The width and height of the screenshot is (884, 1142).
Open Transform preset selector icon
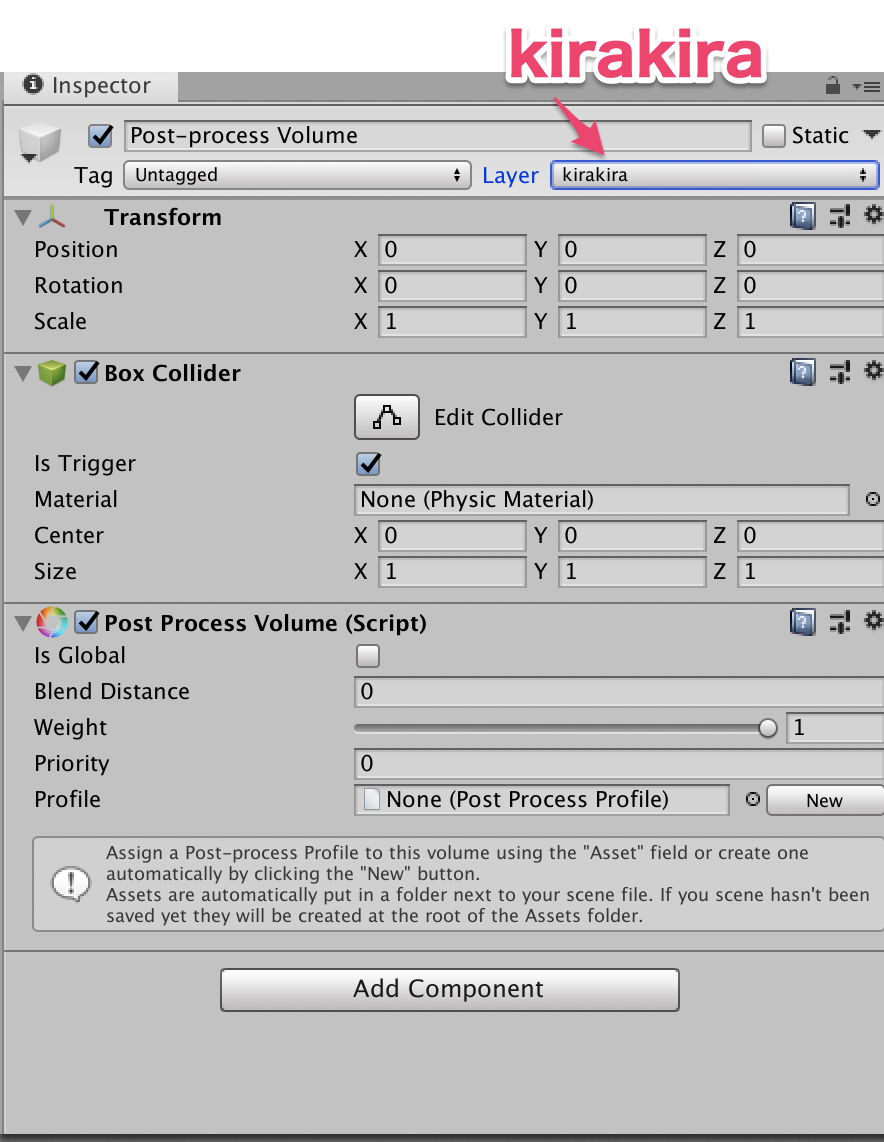[840, 216]
